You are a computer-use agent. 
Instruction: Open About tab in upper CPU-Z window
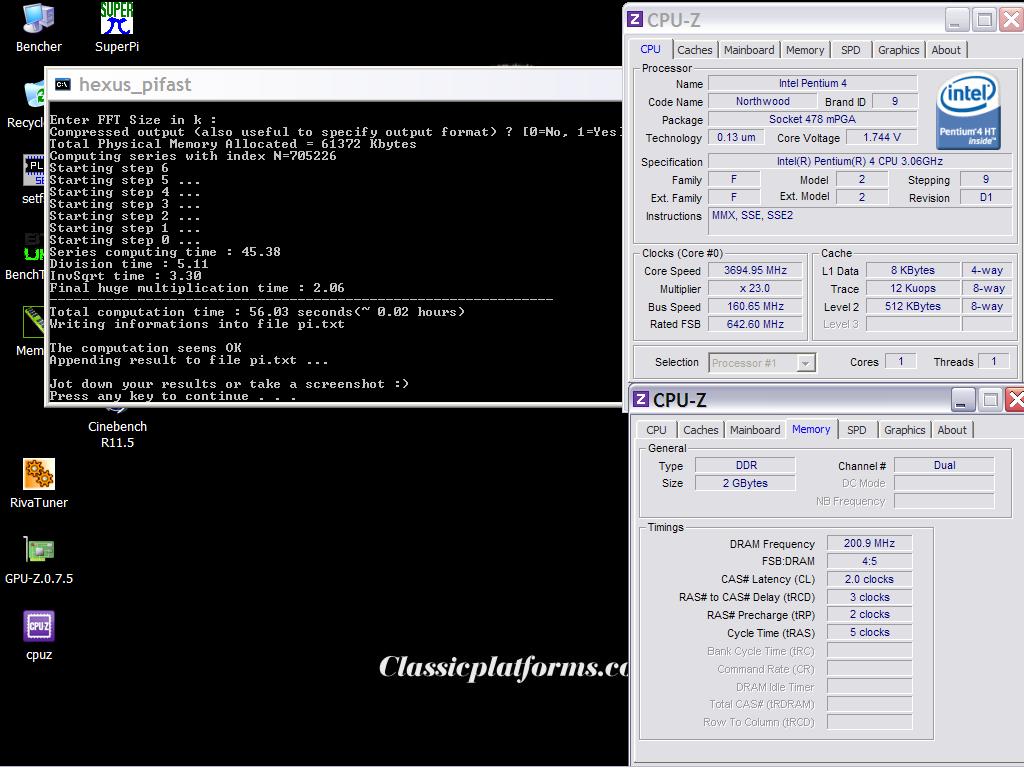pos(946,50)
